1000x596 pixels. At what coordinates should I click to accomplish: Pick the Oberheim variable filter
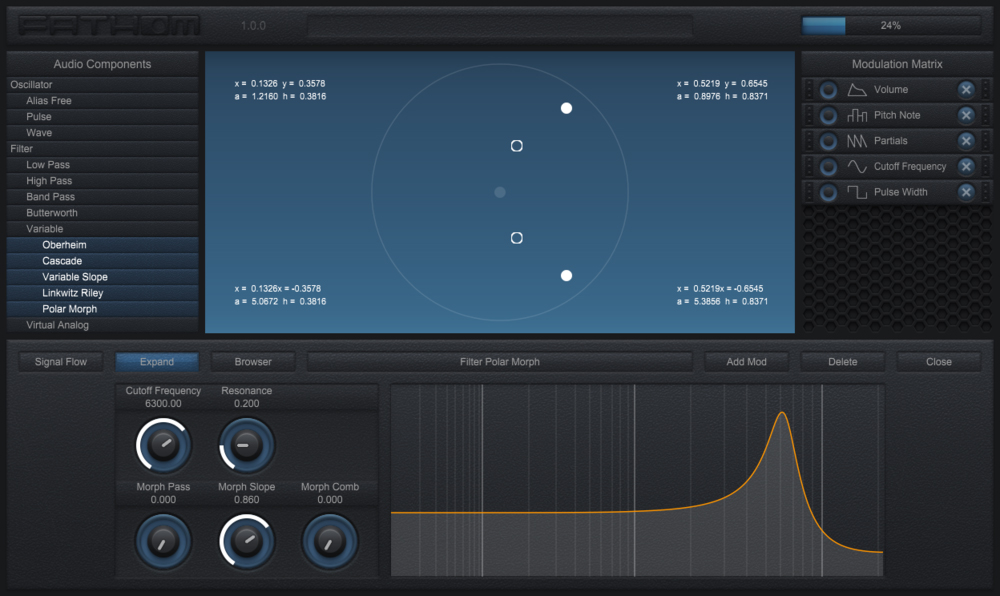pyautogui.click(x=103, y=245)
